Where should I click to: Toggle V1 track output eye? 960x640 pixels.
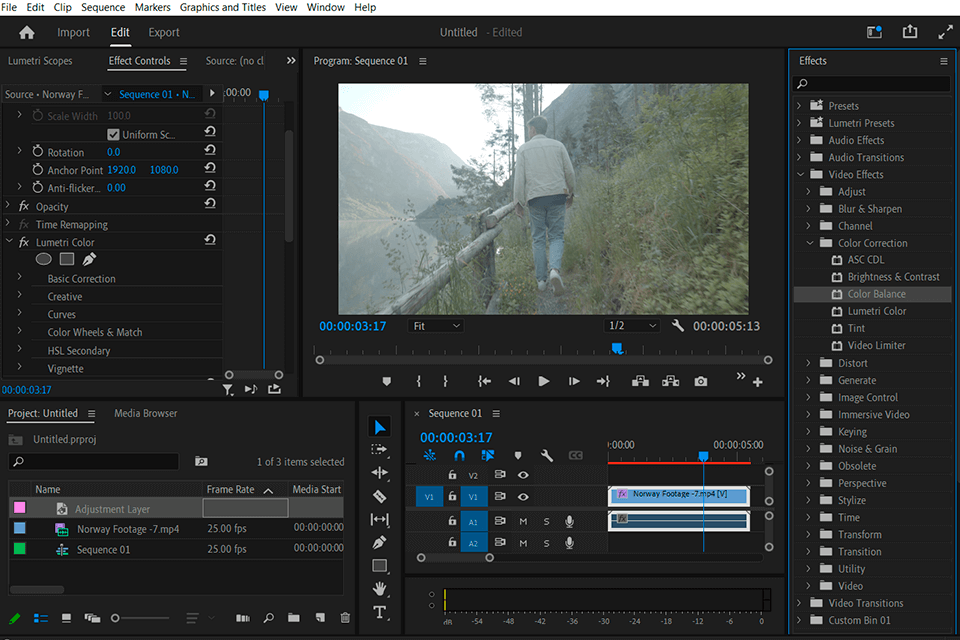tap(523, 497)
